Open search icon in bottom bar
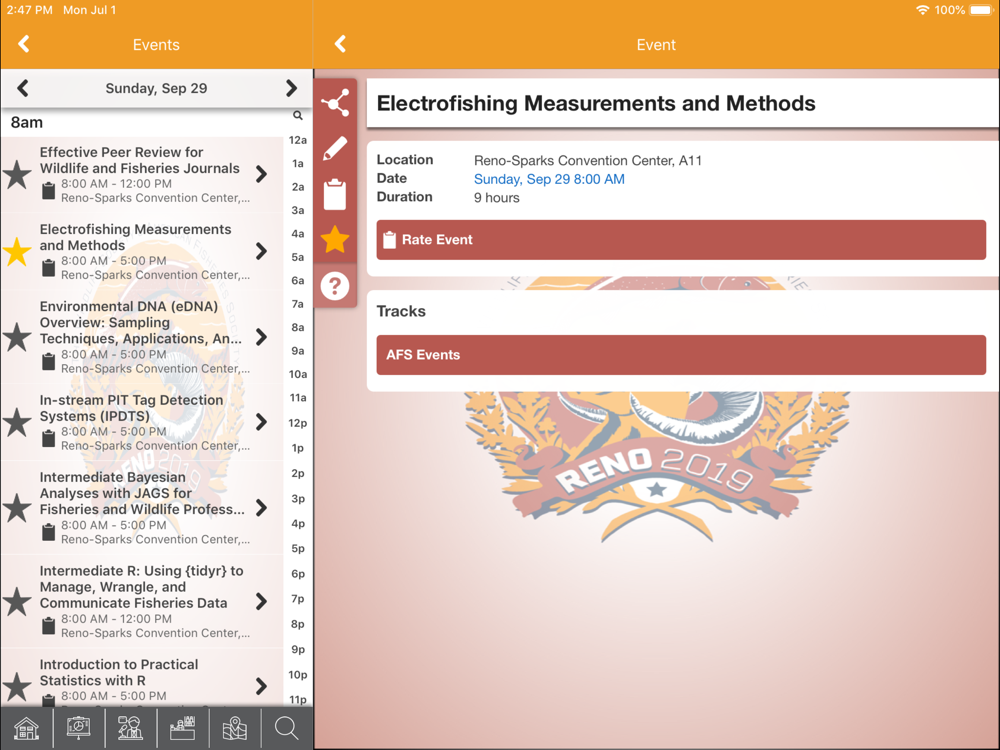Image resolution: width=1000 pixels, height=750 pixels. coord(286,728)
